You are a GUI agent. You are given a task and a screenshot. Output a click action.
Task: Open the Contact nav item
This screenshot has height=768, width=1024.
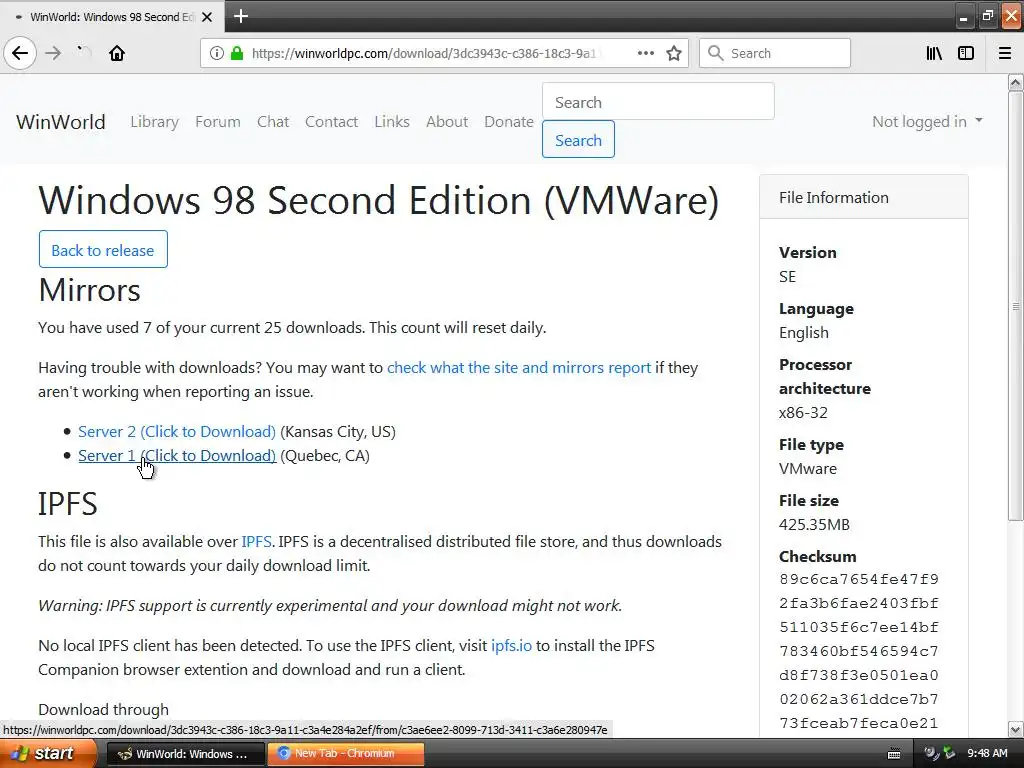coord(331,122)
